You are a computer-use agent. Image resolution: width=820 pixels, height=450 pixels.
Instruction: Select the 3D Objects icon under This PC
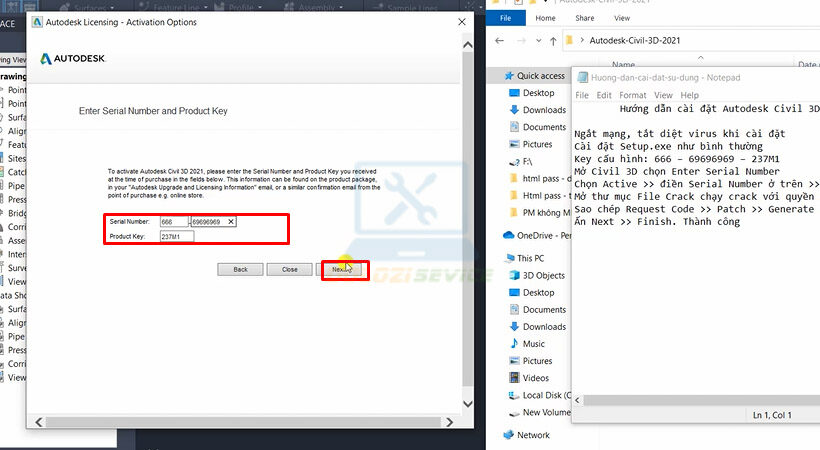click(511, 275)
